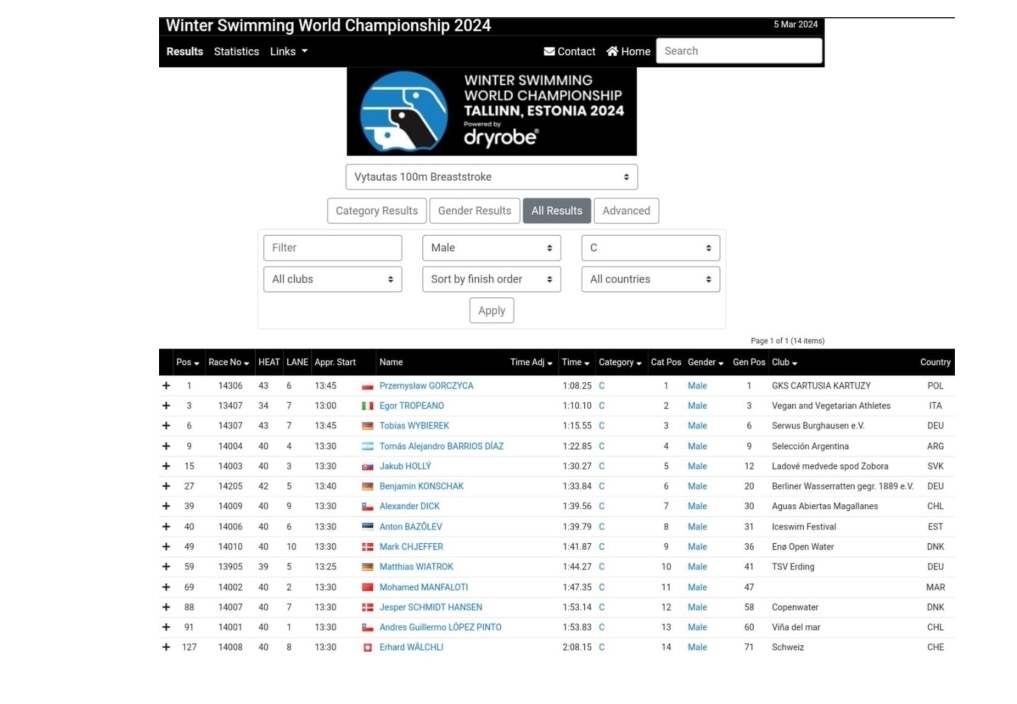The width and height of the screenshot is (1017, 704).
Task: Click the Poland flag next to Przemysław GORCZYCA
Action: coord(367,386)
